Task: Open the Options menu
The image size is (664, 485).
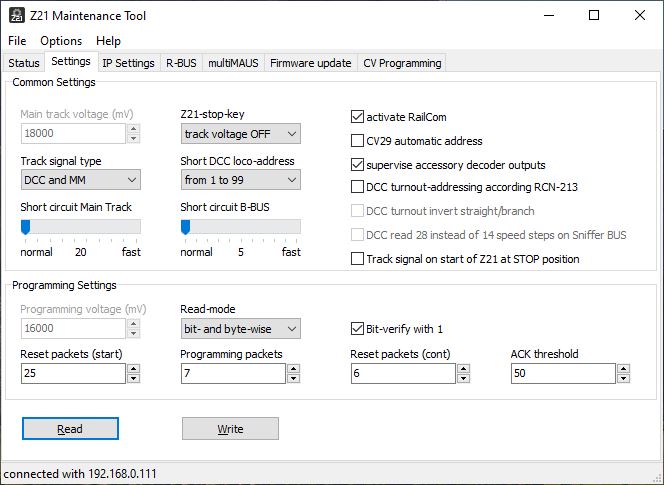Action: coord(61,41)
